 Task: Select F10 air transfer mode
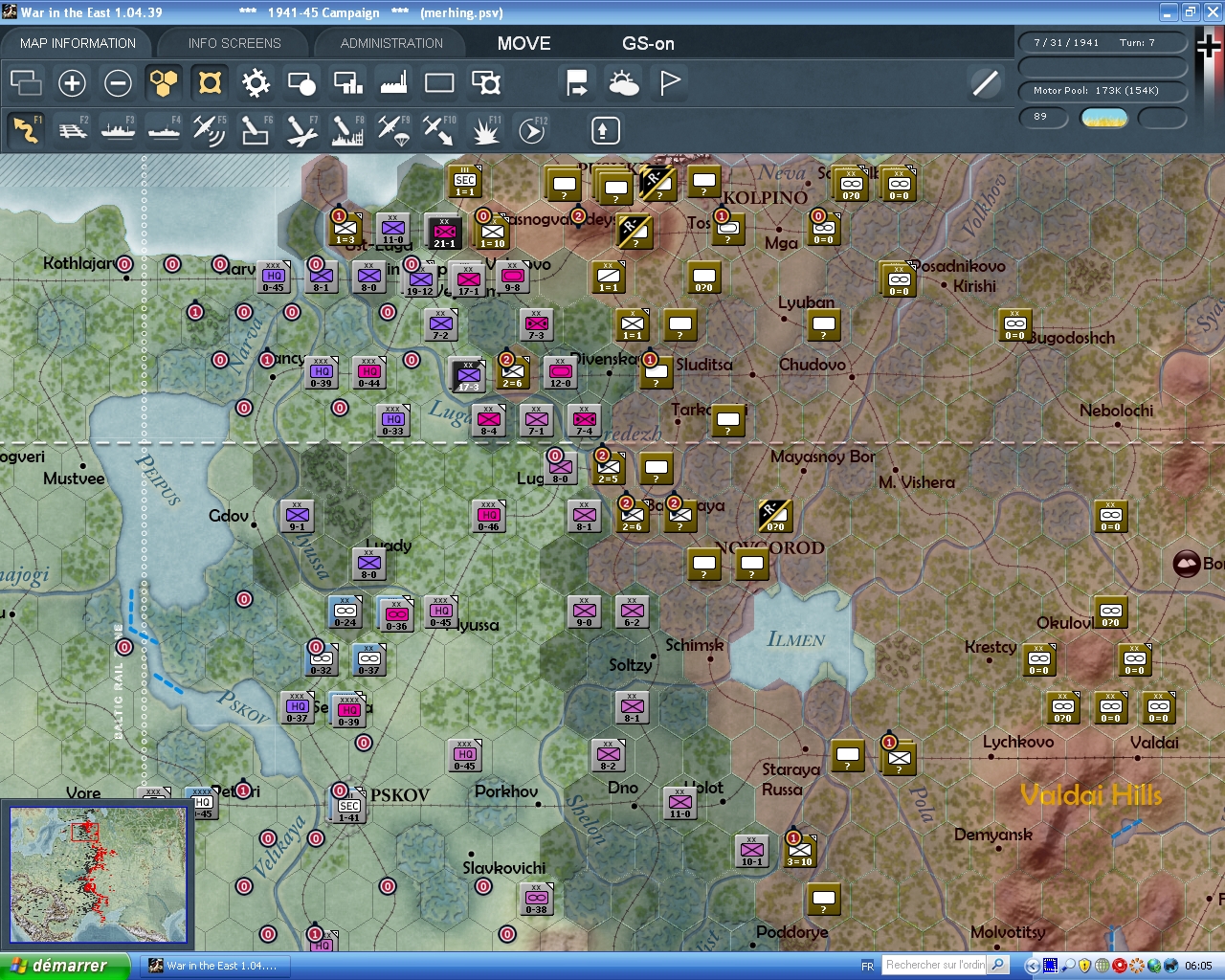click(x=439, y=130)
